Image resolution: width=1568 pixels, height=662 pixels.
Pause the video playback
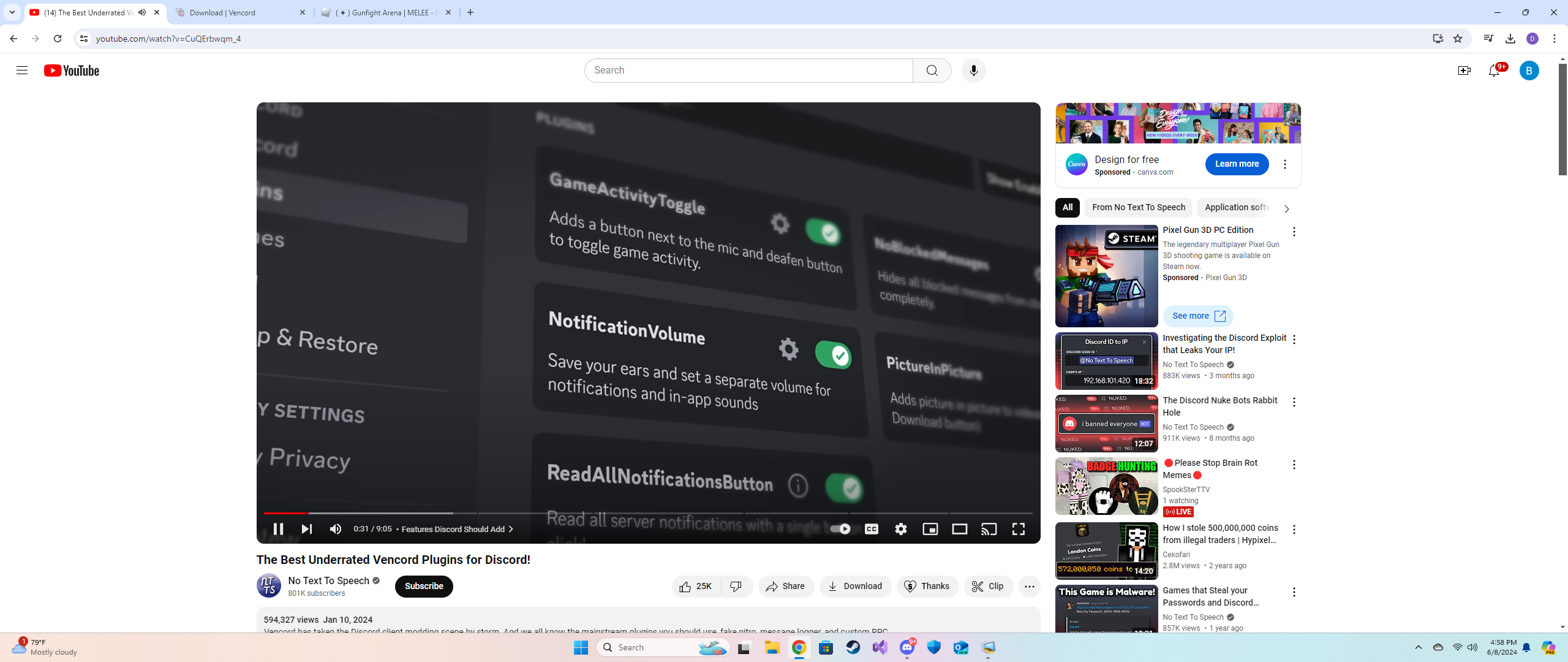pyautogui.click(x=278, y=529)
